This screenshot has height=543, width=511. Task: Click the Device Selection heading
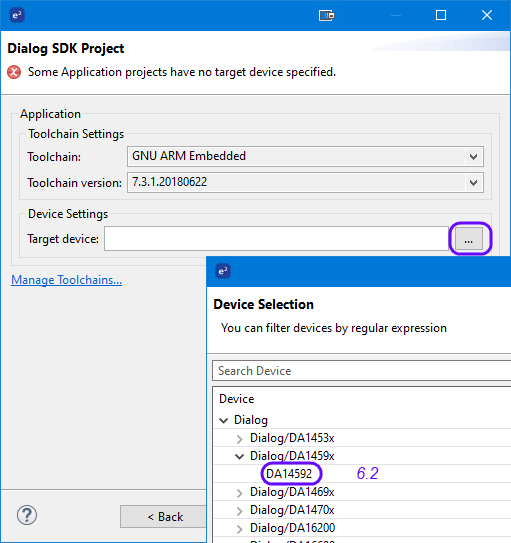[264, 304]
